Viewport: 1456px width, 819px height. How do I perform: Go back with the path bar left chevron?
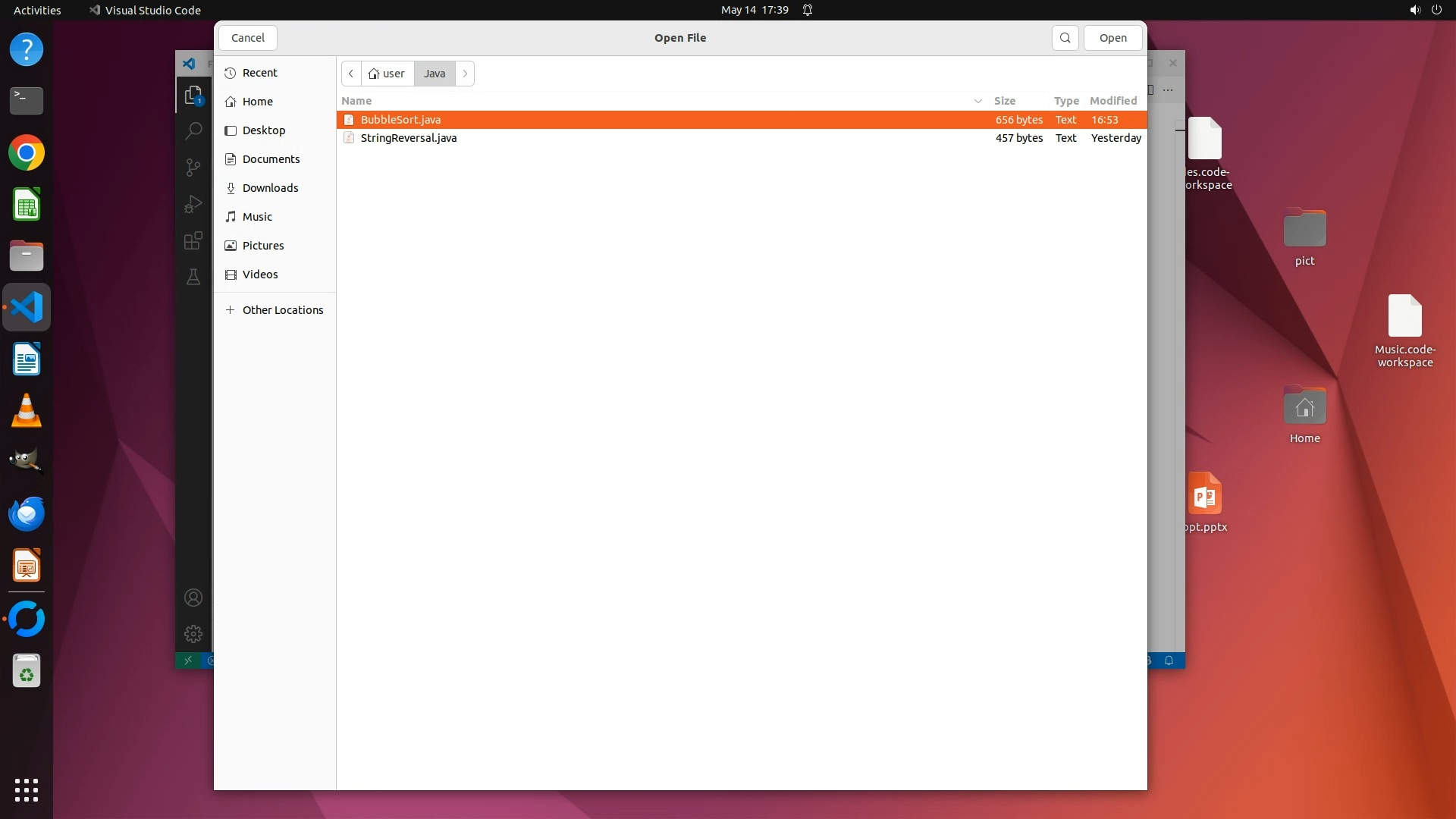click(x=351, y=74)
